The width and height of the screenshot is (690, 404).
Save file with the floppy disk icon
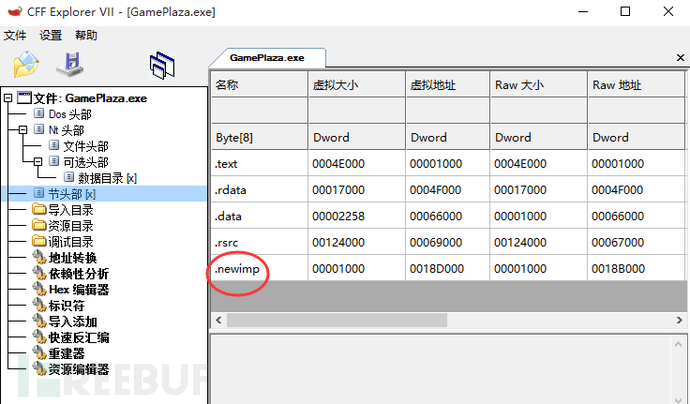tap(70, 64)
